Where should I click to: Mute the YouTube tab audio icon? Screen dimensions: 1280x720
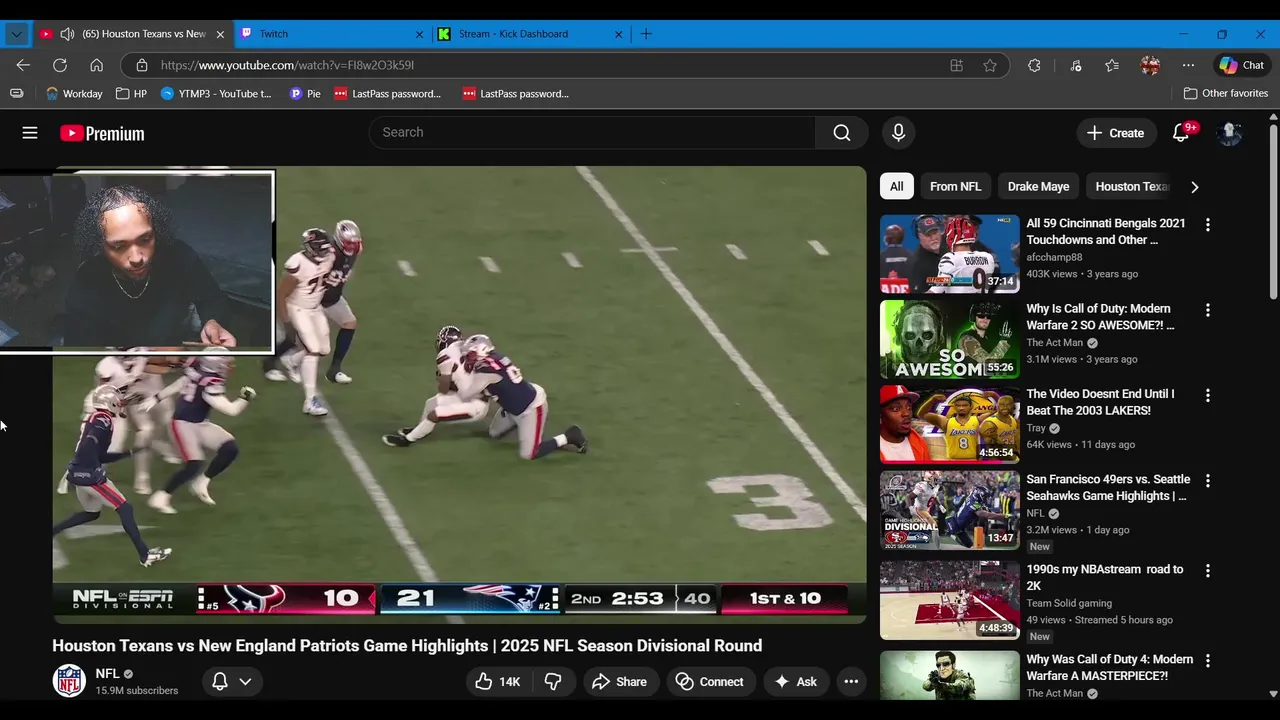point(67,34)
